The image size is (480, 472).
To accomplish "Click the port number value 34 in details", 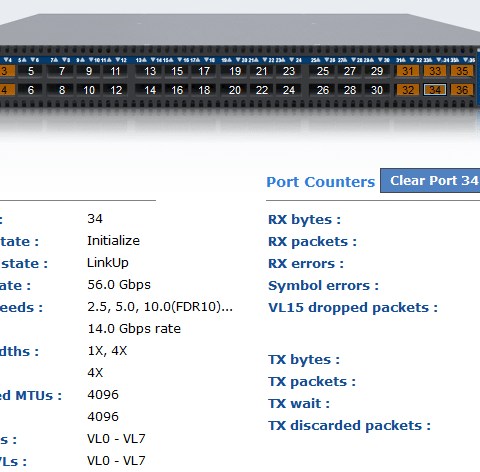I will coord(95,219).
